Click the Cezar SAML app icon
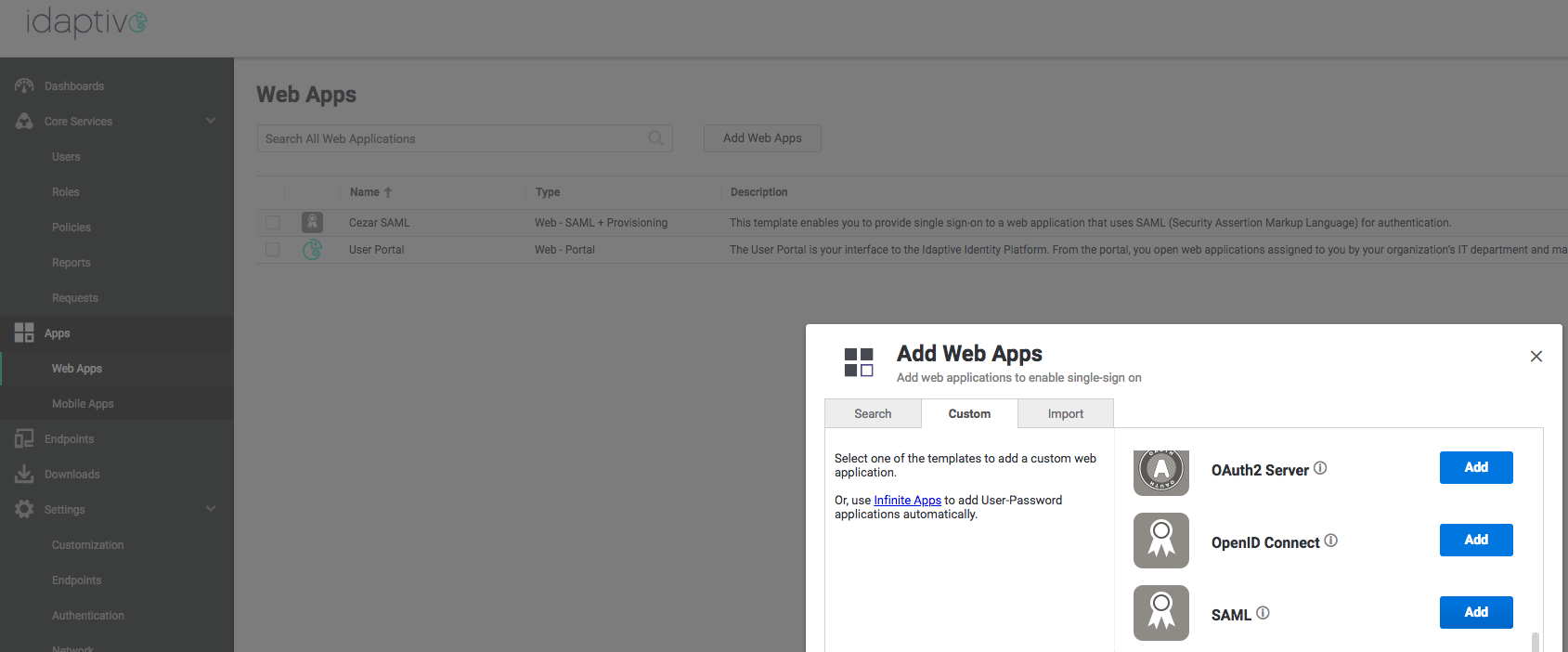The width and height of the screenshot is (1568, 652). click(312, 222)
